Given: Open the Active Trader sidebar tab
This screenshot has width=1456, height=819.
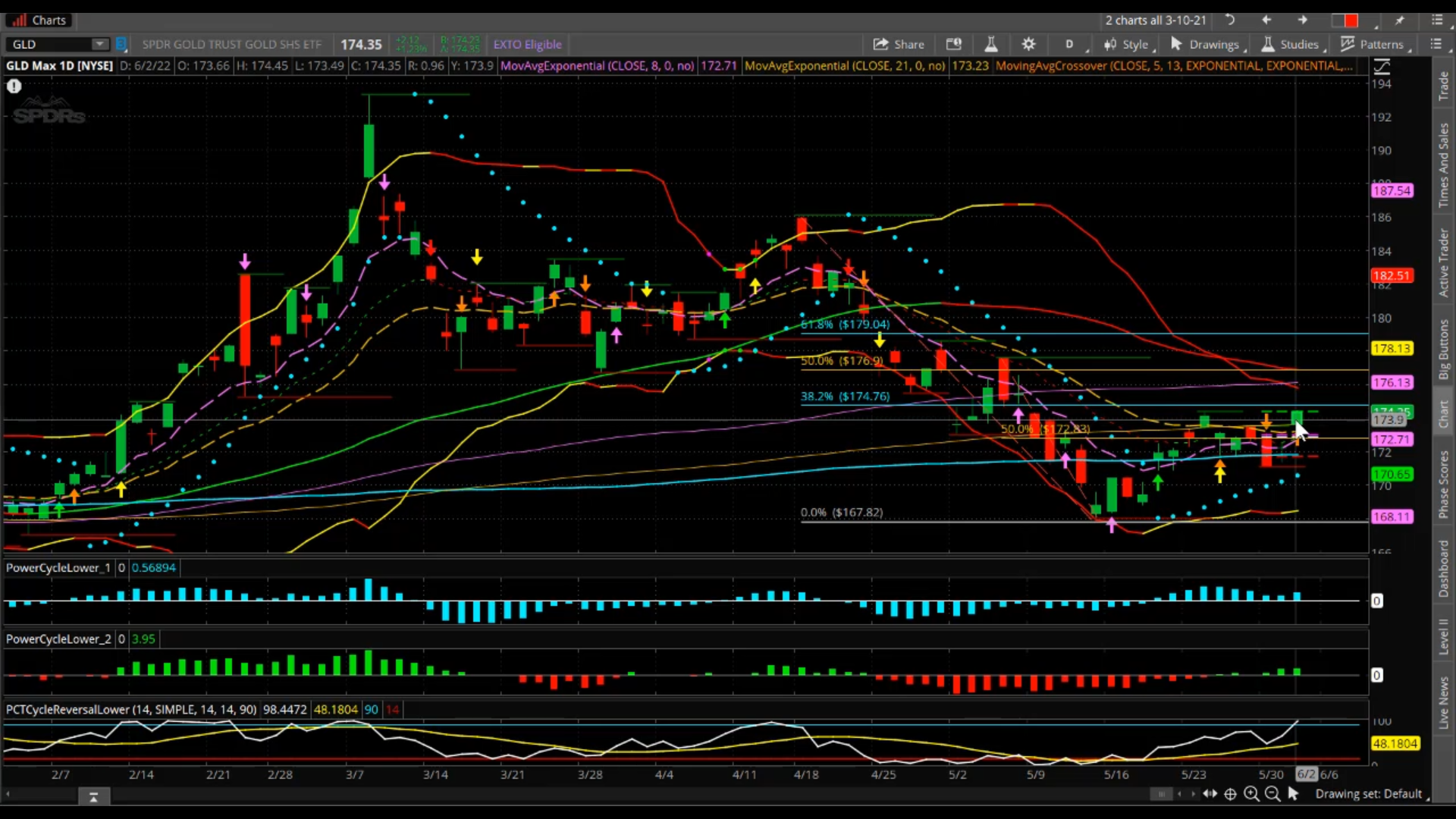Looking at the screenshot, I should pyautogui.click(x=1443, y=262).
